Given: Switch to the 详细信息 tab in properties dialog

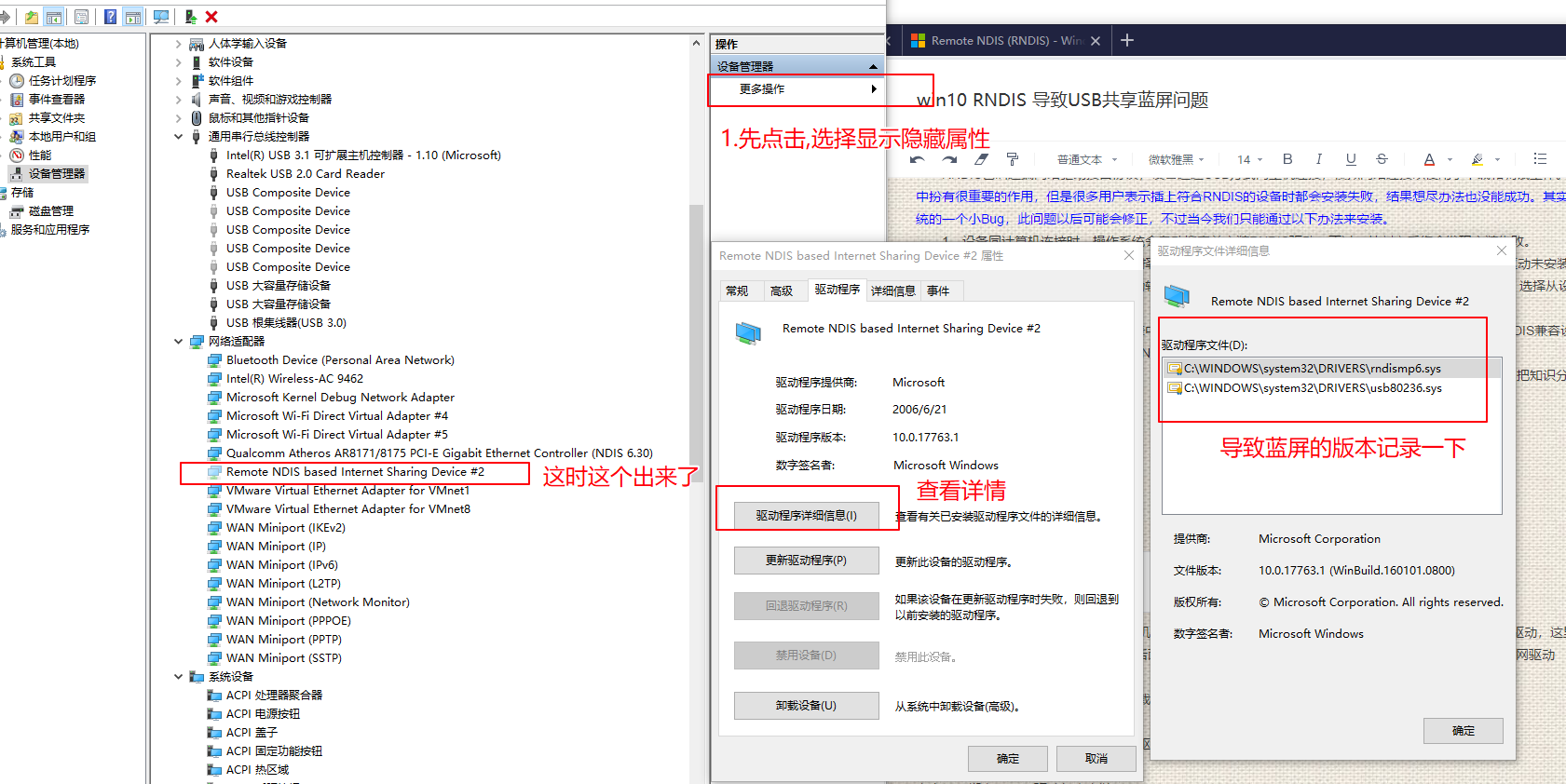Looking at the screenshot, I should pyautogui.click(x=892, y=291).
